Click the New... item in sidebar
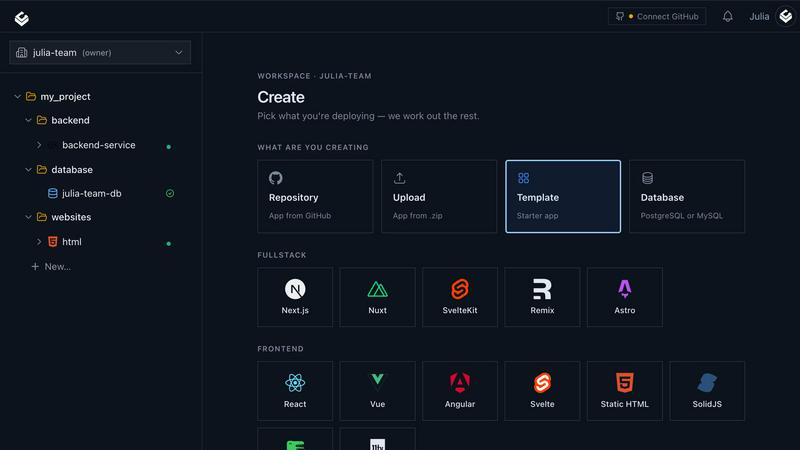This screenshot has height=450, width=800. [x=51, y=266]
